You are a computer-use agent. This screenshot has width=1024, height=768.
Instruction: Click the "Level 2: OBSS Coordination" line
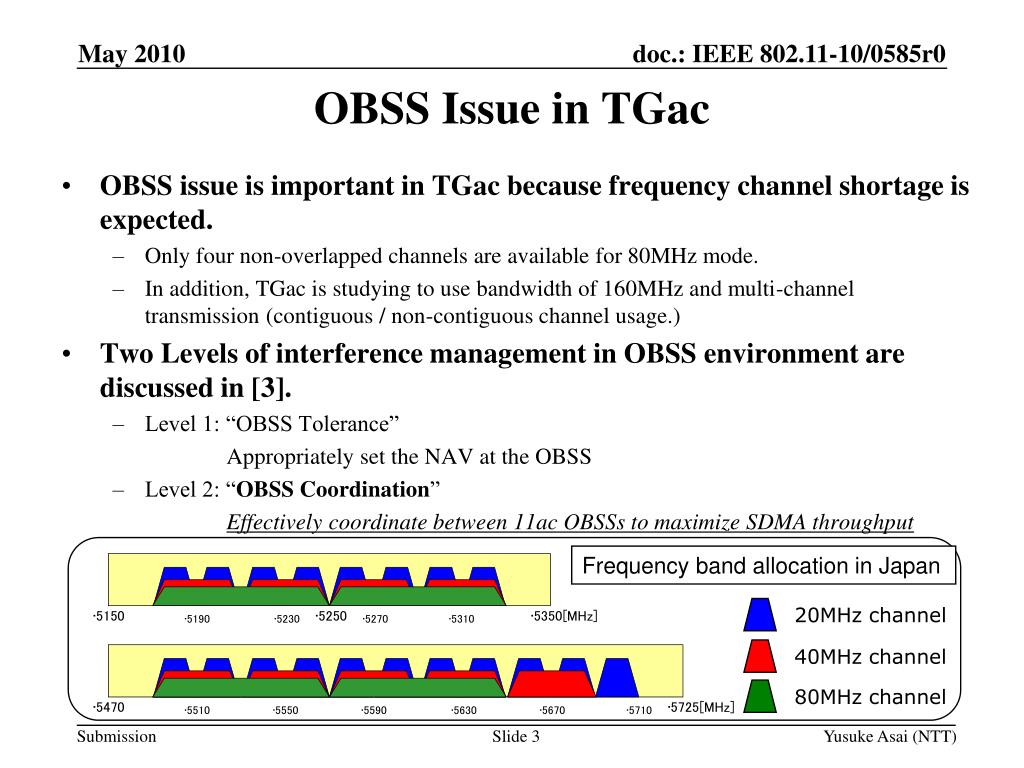(293, 489)
